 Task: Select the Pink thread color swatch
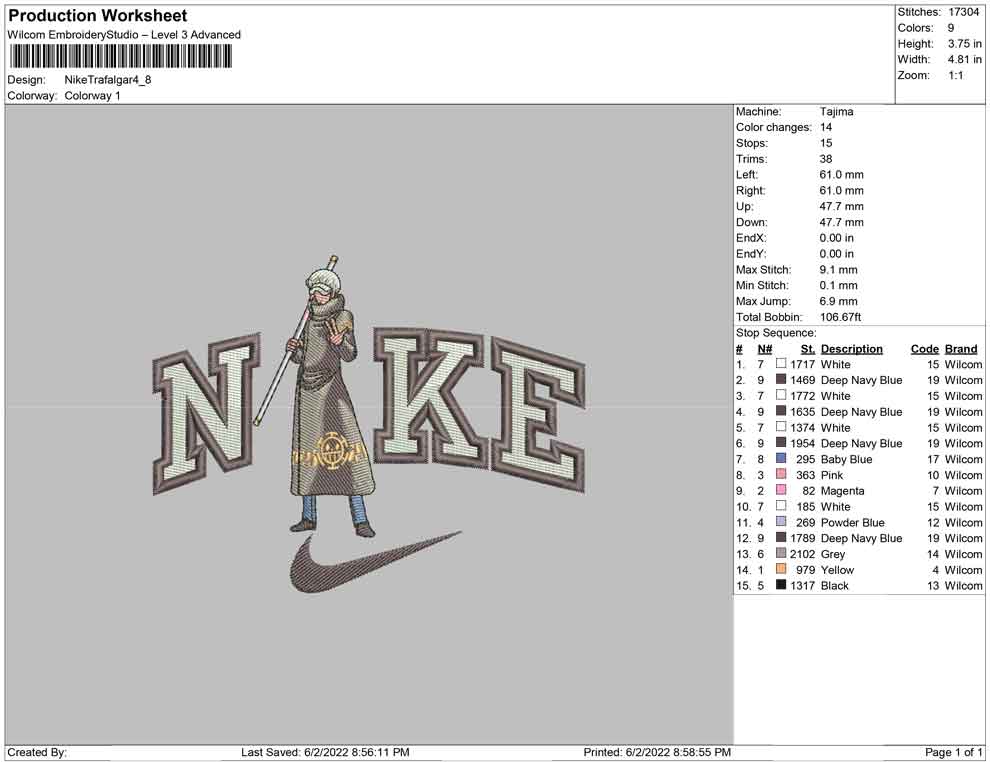coord(781,475)
